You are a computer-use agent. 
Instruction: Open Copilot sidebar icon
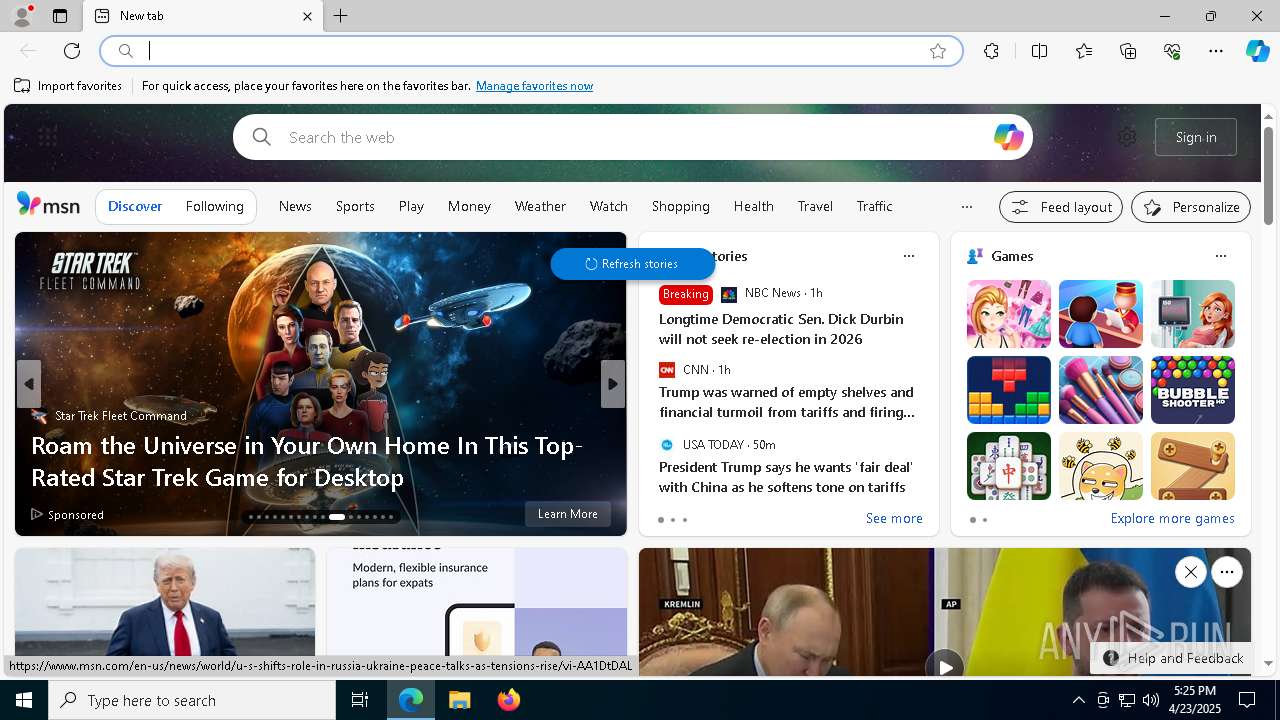[x=1257, y=51]
